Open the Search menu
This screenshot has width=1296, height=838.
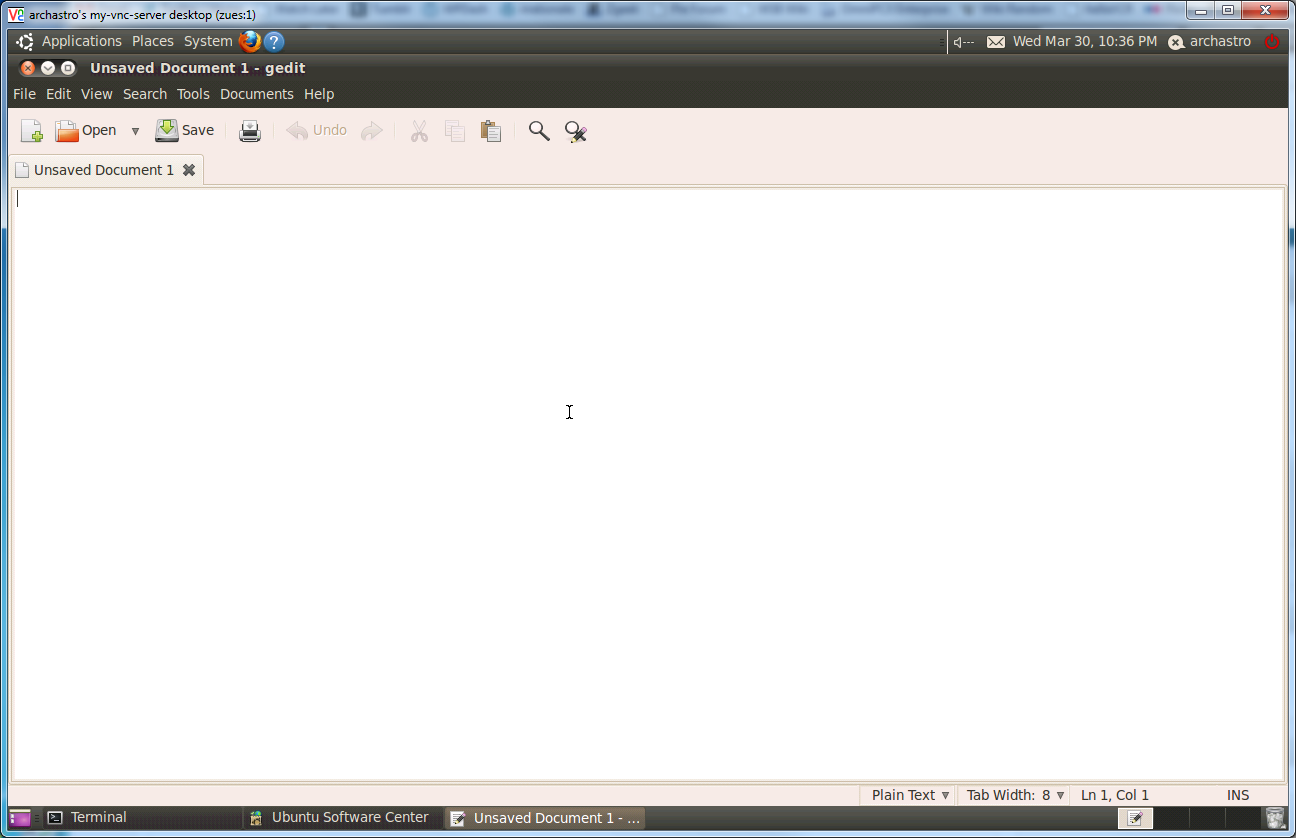click(x=145, y=94)
